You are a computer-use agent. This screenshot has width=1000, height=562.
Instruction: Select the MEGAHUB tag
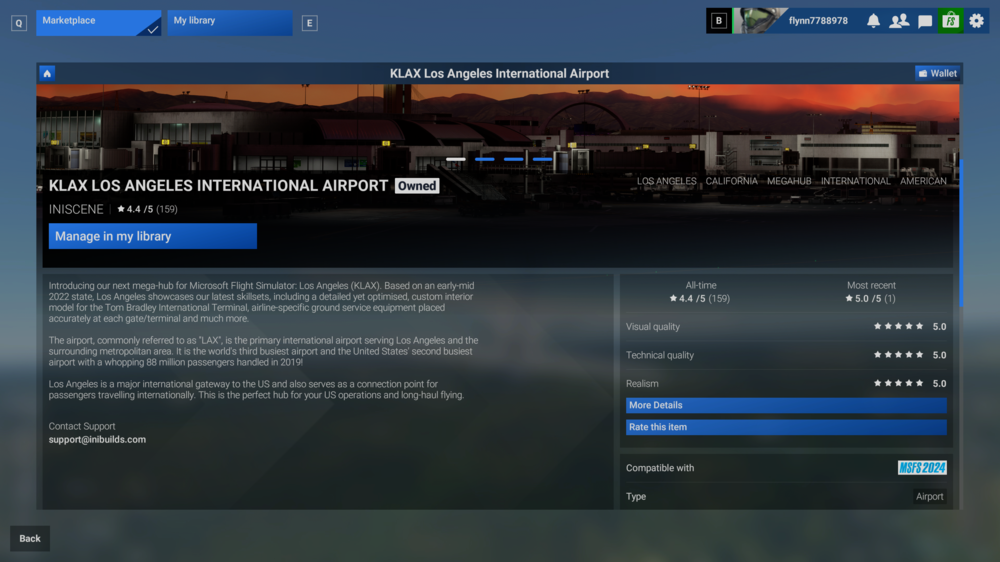pos(789,181)
